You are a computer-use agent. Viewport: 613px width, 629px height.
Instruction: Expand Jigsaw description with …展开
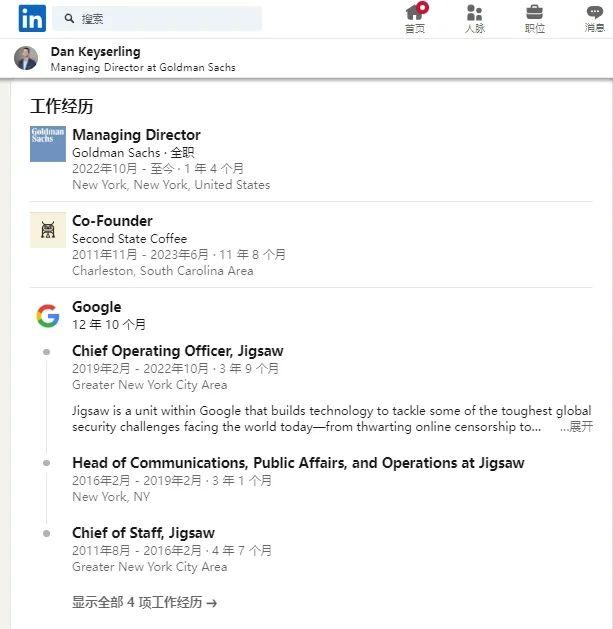pos(577,426)
